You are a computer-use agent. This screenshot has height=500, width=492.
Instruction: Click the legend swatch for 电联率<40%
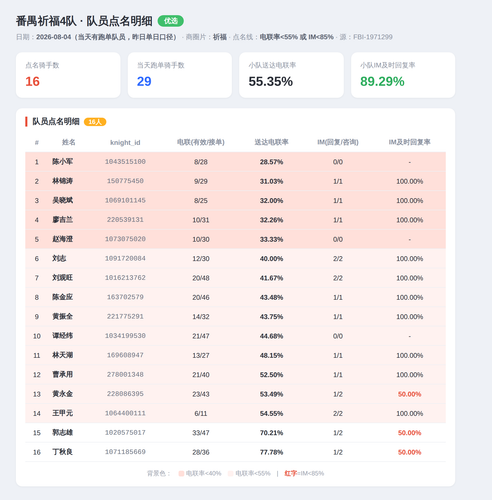click(x=181, y=473)
